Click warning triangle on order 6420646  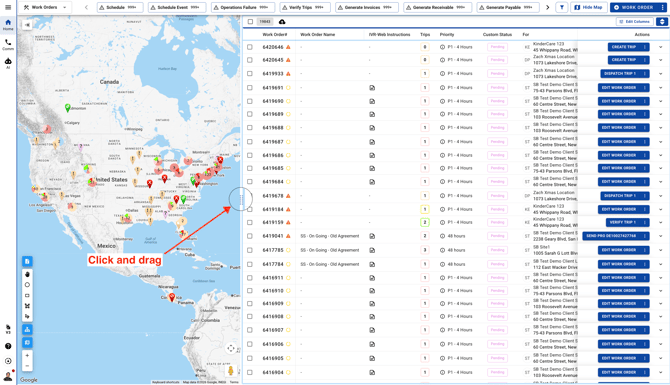click(288, 47)
